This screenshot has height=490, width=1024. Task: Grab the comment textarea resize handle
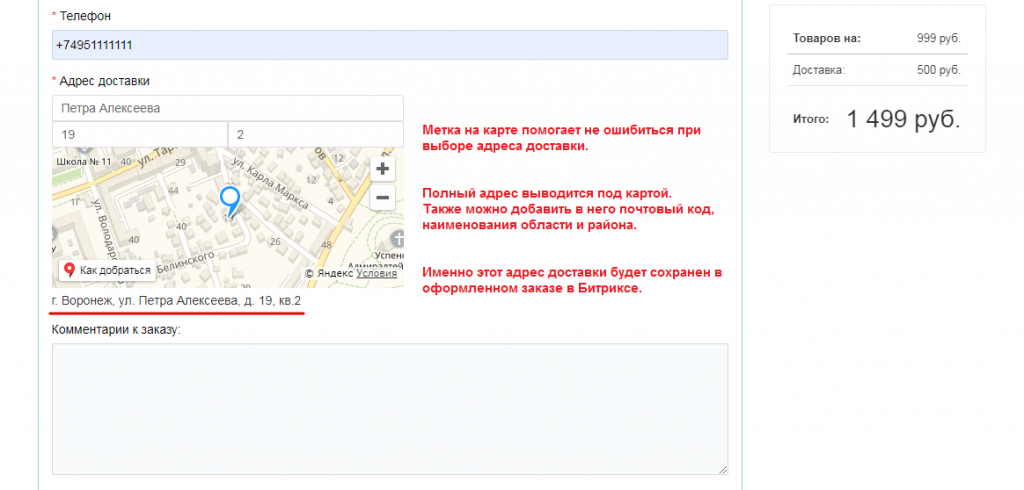coord(723,470)
